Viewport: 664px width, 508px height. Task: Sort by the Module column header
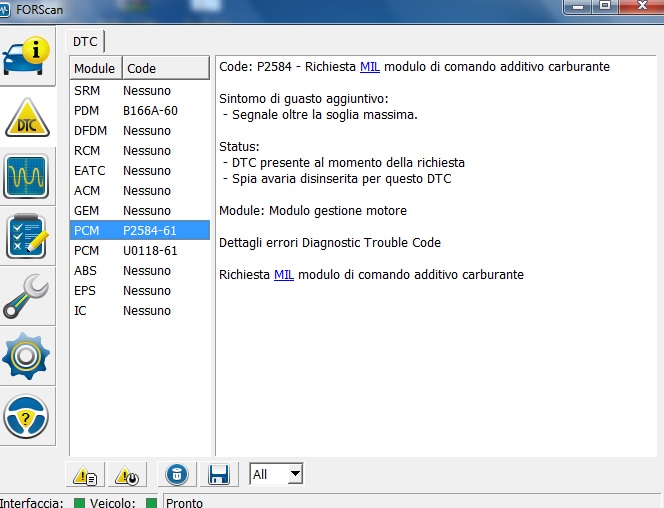point(95,68)
